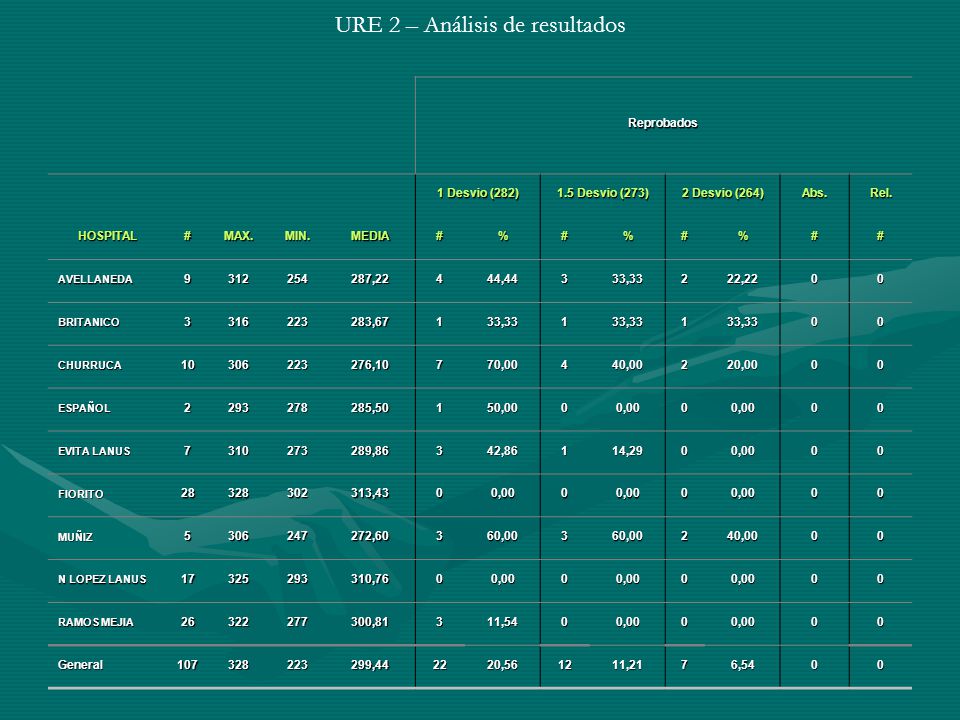Click Churruca percentage 40,00 in the 1.5 Desvio column
Image resolution: width=960 pixels, height=720 pixels.
point(627,365)
